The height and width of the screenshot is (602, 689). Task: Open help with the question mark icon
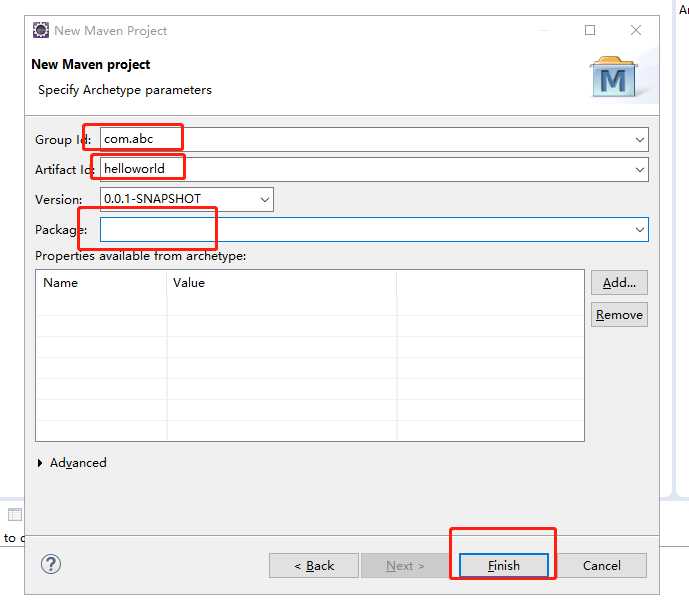coord(51,564)
